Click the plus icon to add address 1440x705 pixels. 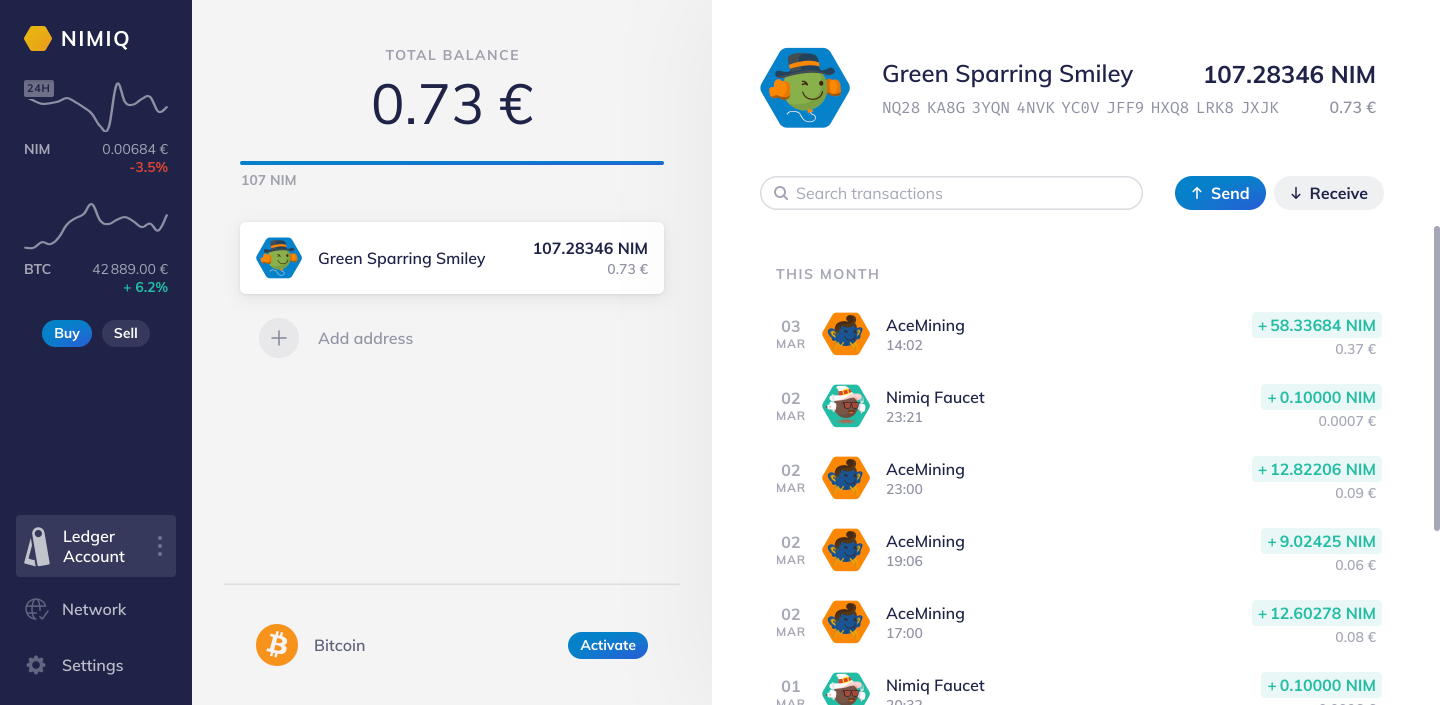(x=279, y=338)
